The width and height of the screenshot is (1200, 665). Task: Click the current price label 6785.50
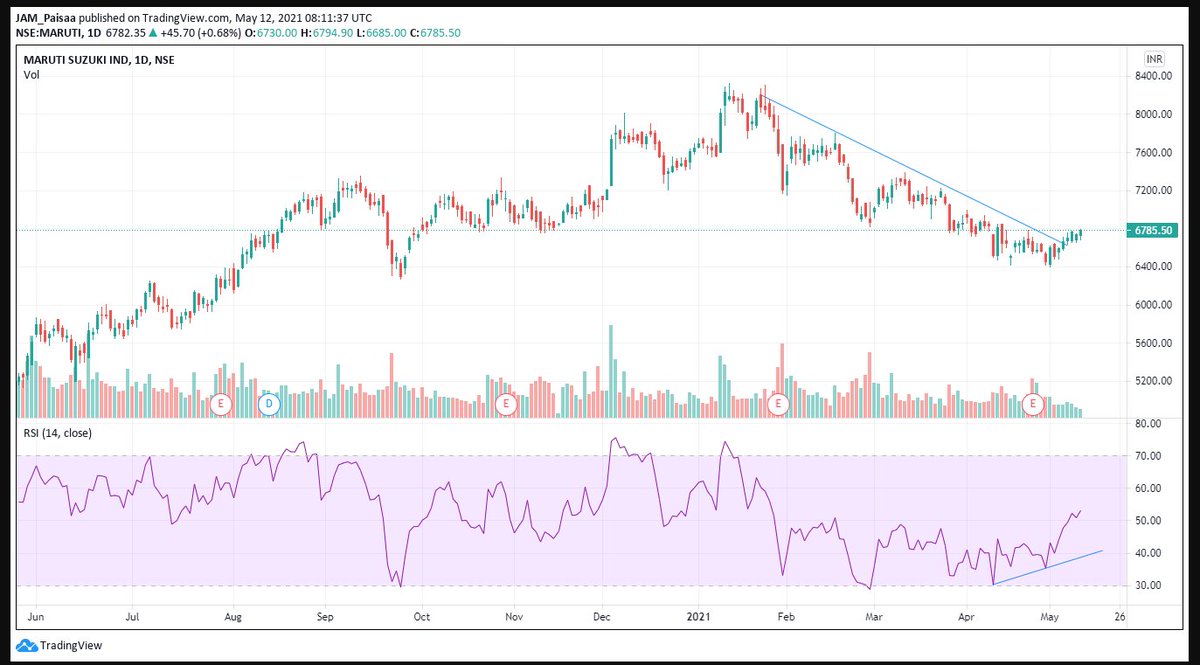pyautogui.click(x=1153, y=231)
